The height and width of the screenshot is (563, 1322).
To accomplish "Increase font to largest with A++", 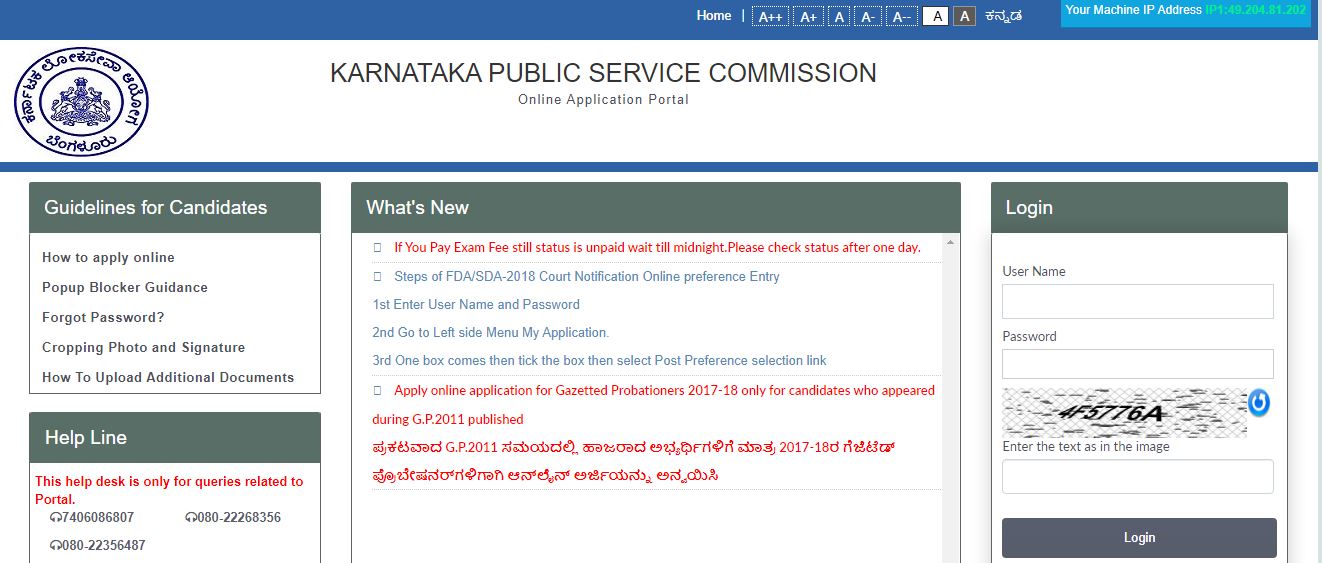I will (x=770, y=16).
